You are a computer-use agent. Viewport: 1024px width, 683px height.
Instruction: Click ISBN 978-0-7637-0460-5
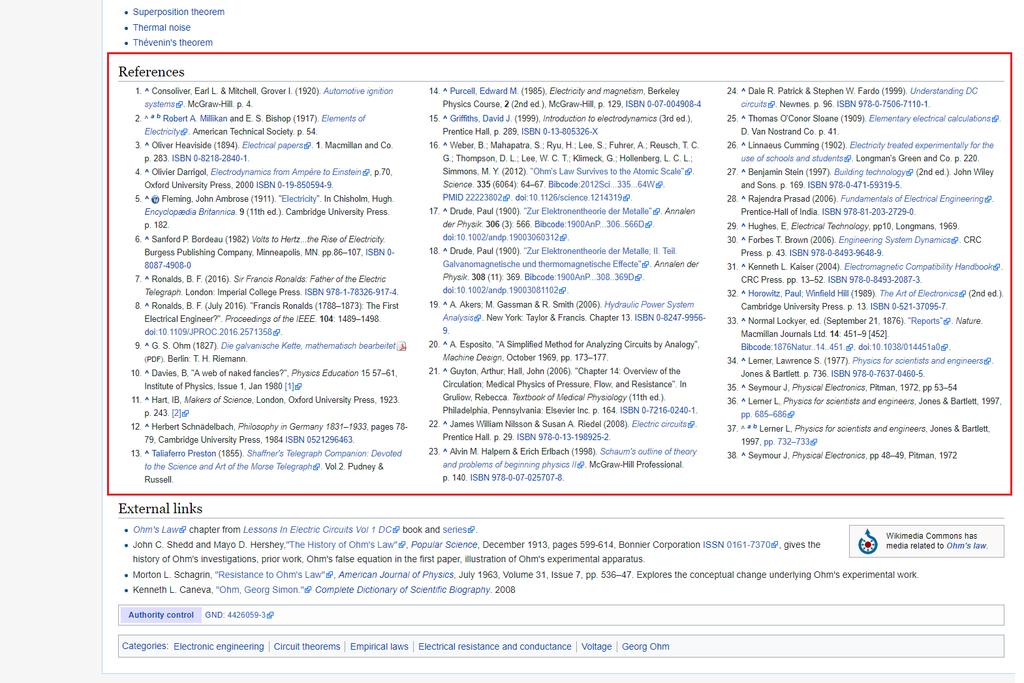point(877,373)
